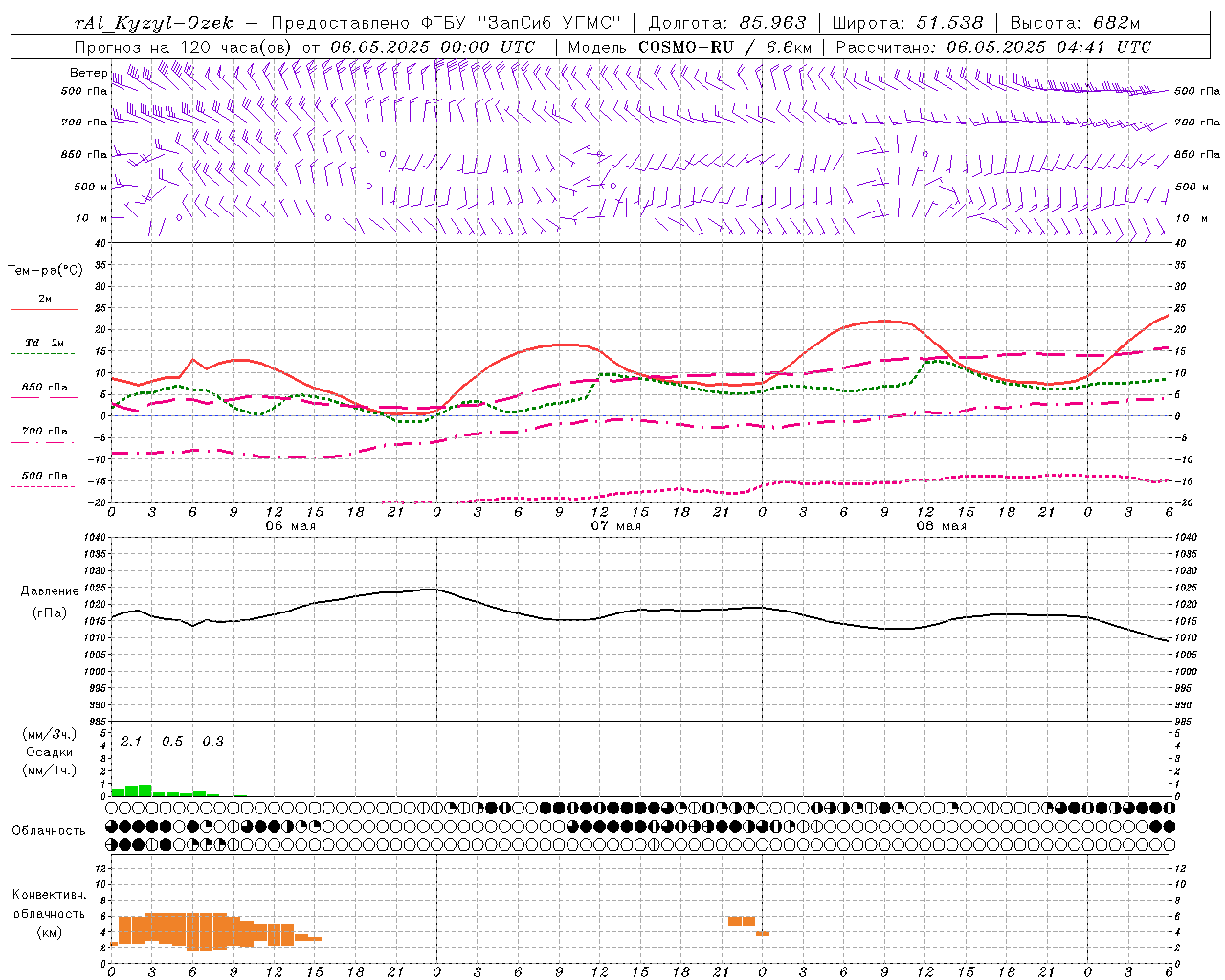Click the Давление pressure label
Viewport: 1225px width, 980px height.
pos(50,591)
